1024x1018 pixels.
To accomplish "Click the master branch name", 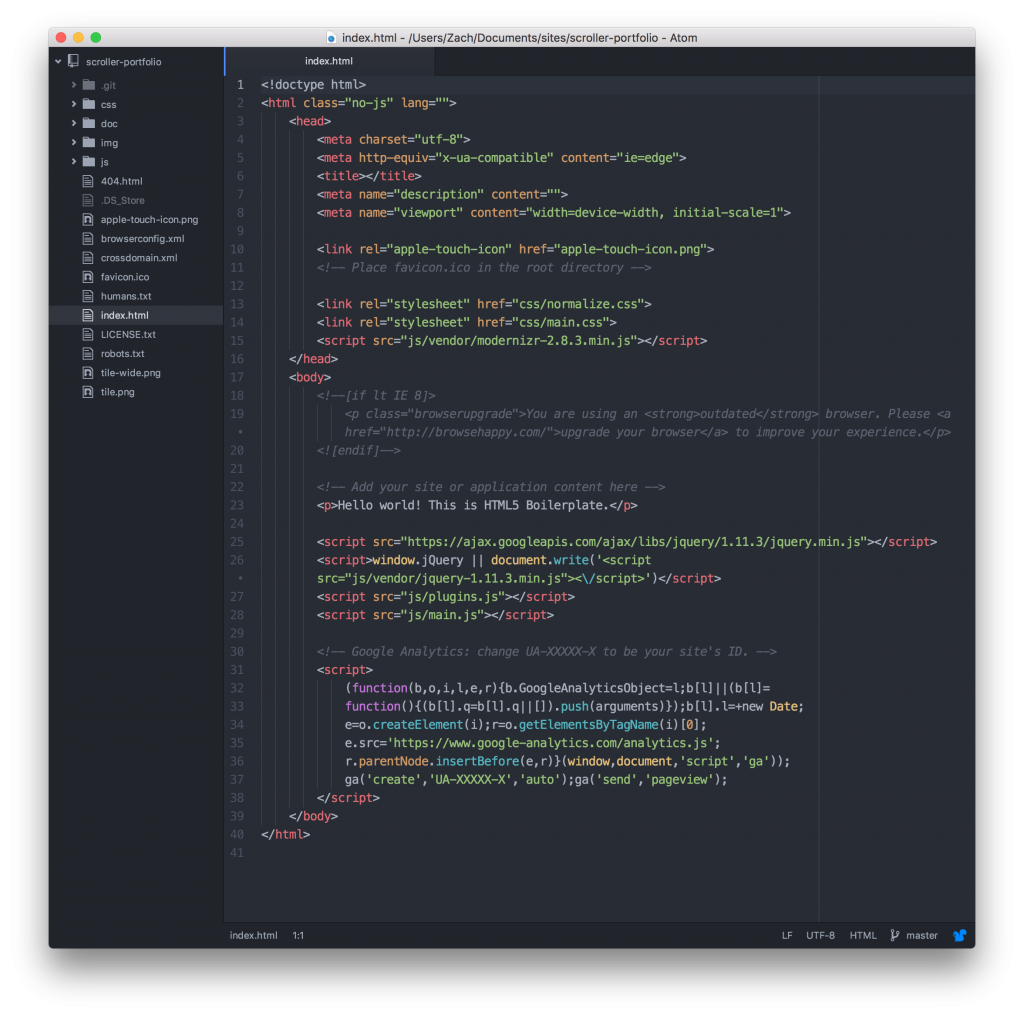I will tap(921, 935).
